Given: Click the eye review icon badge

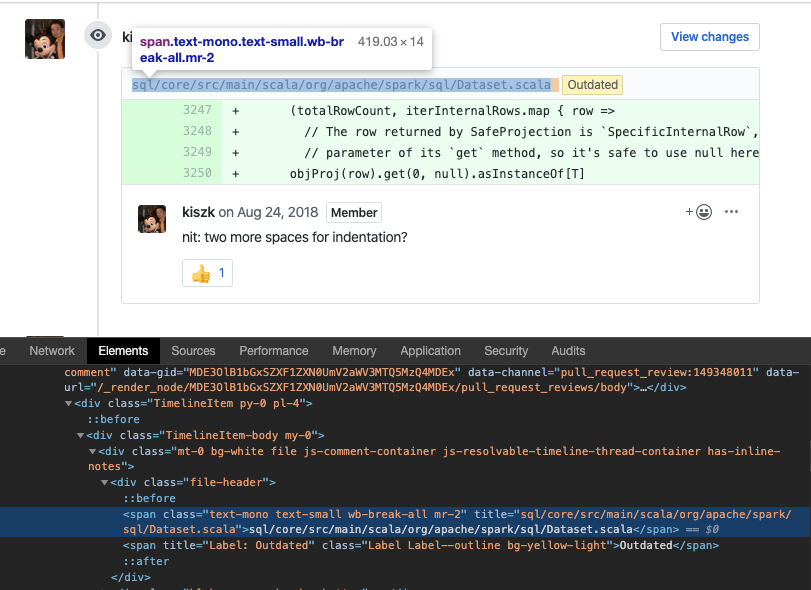Looking at the screenshot, I should point(98,35).
